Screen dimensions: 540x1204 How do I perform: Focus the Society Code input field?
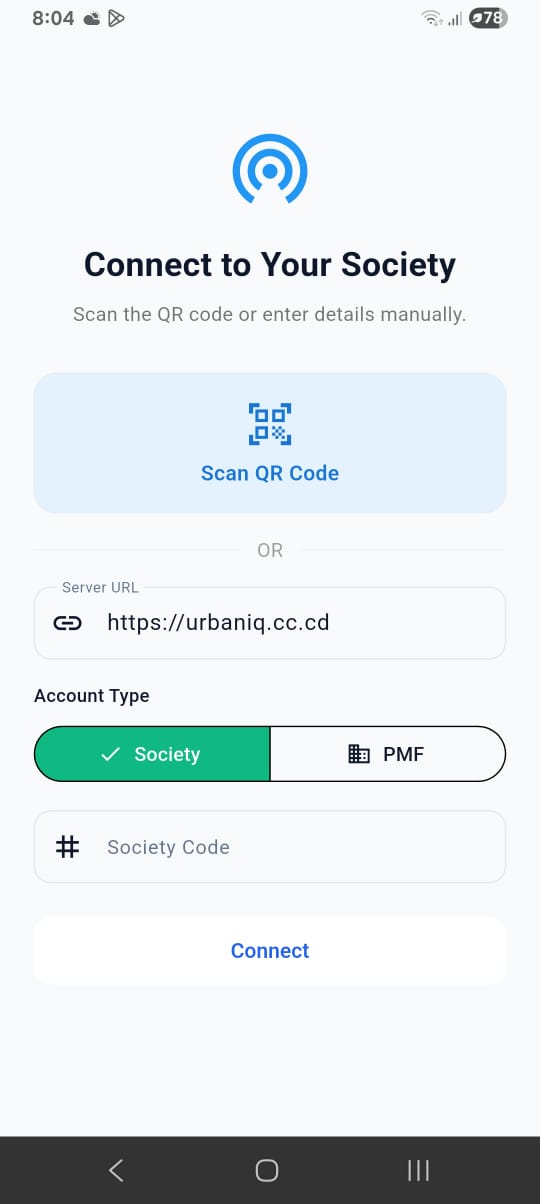coord(270,847)
